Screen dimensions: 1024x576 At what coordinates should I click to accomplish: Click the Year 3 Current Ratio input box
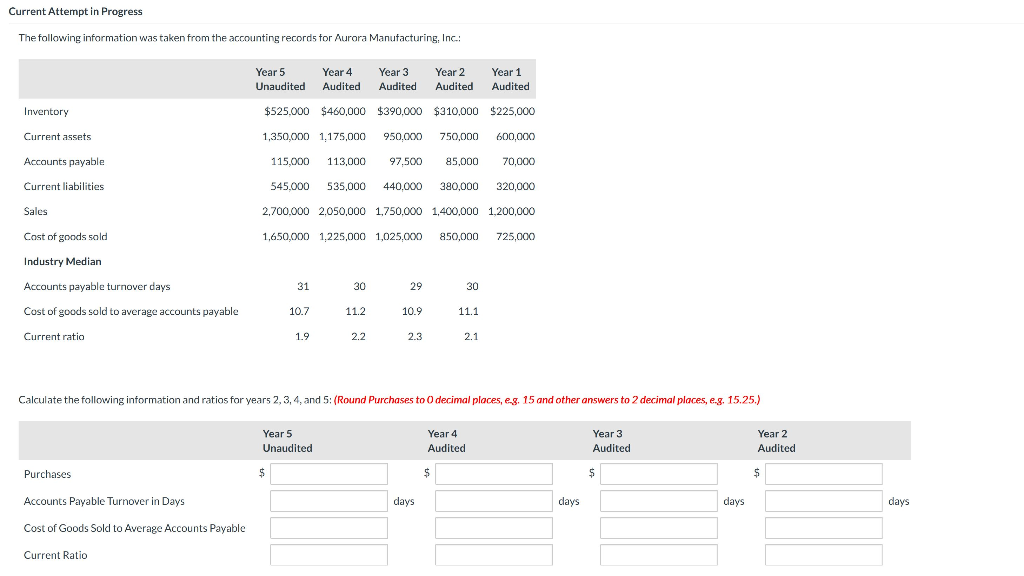(x=658, y=555)
